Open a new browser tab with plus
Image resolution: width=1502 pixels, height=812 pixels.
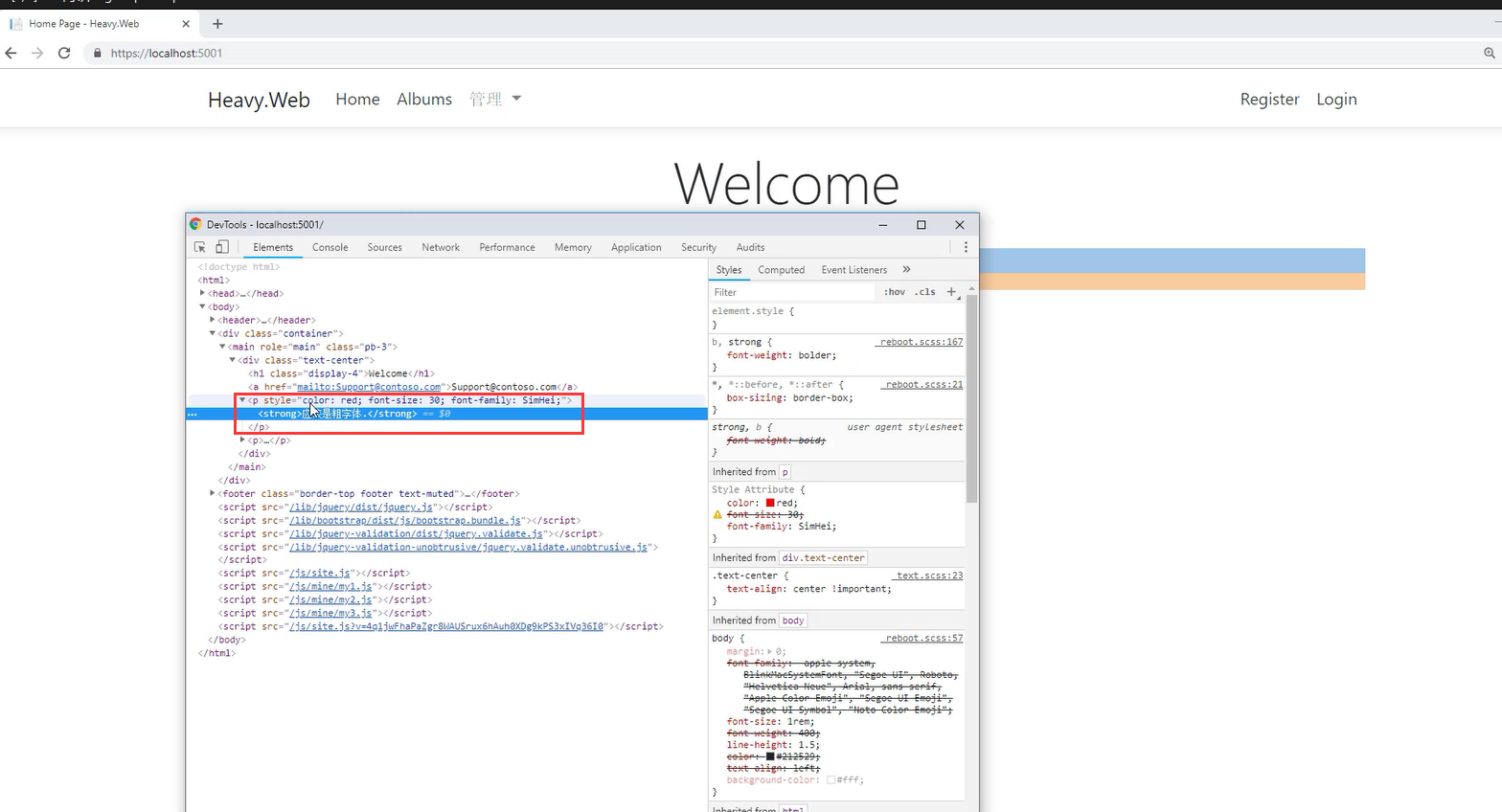click(x=217, y=23)
